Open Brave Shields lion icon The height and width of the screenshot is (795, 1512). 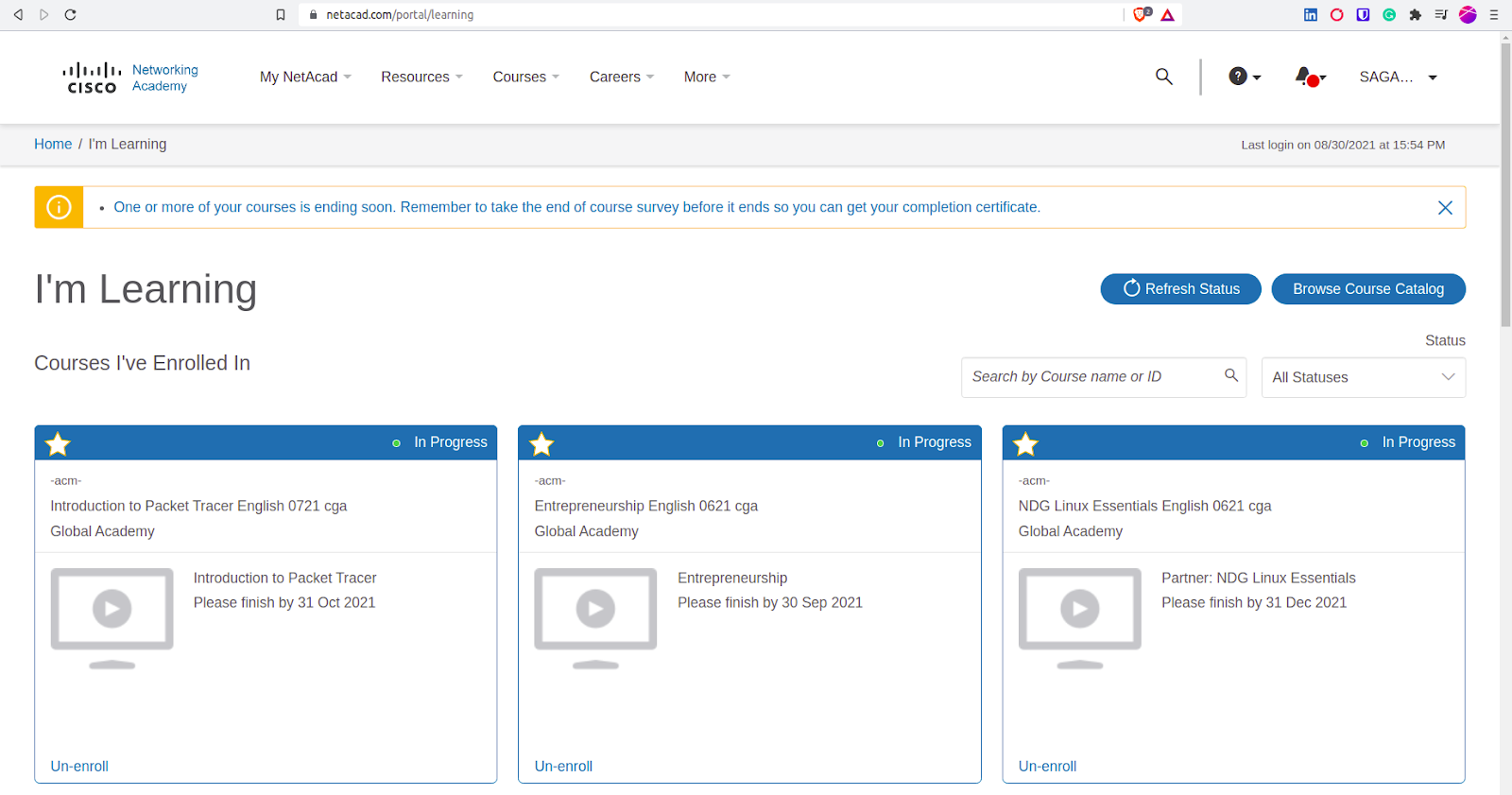pos(1142,14)
